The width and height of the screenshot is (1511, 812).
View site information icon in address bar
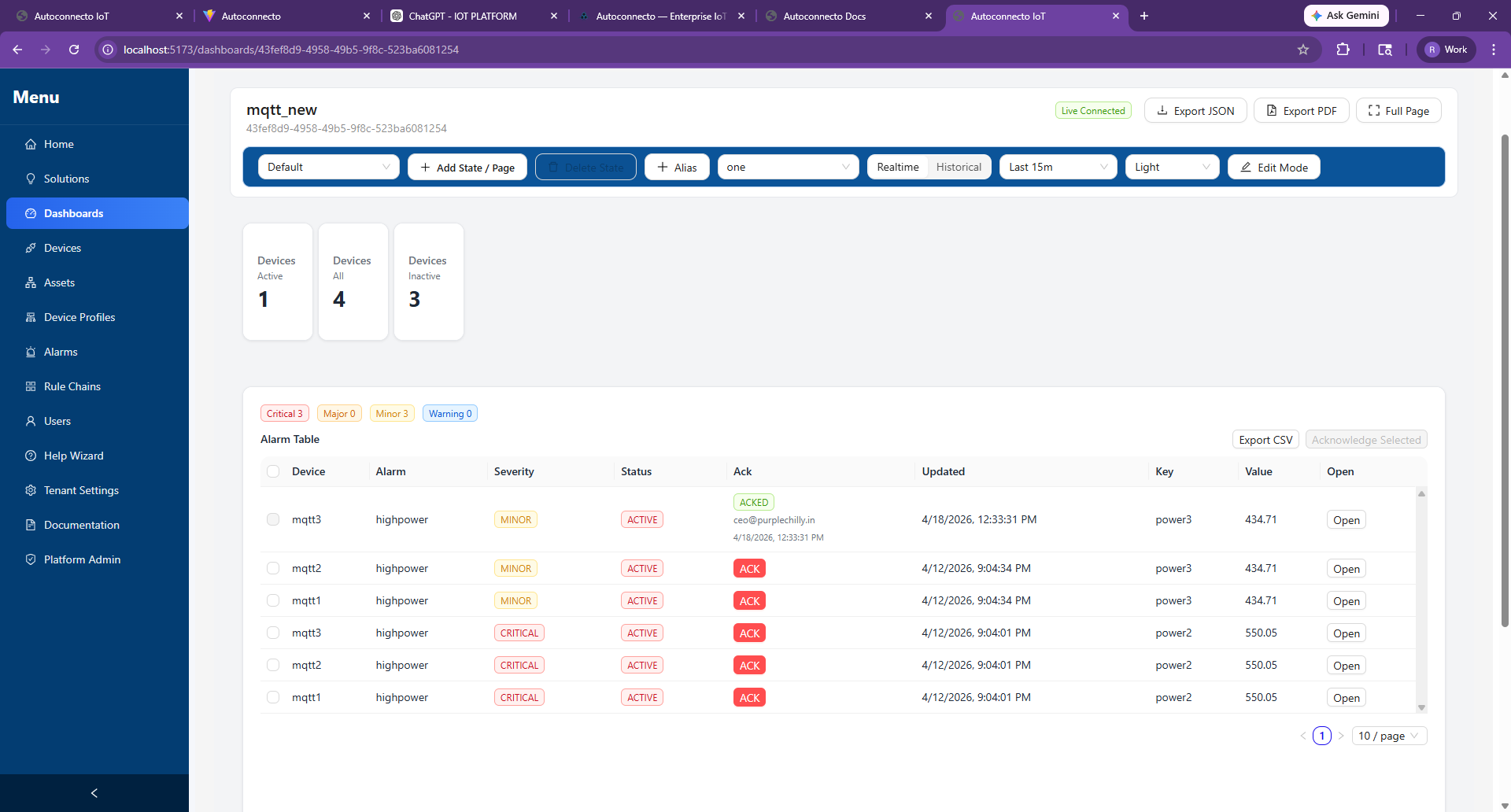108,50
